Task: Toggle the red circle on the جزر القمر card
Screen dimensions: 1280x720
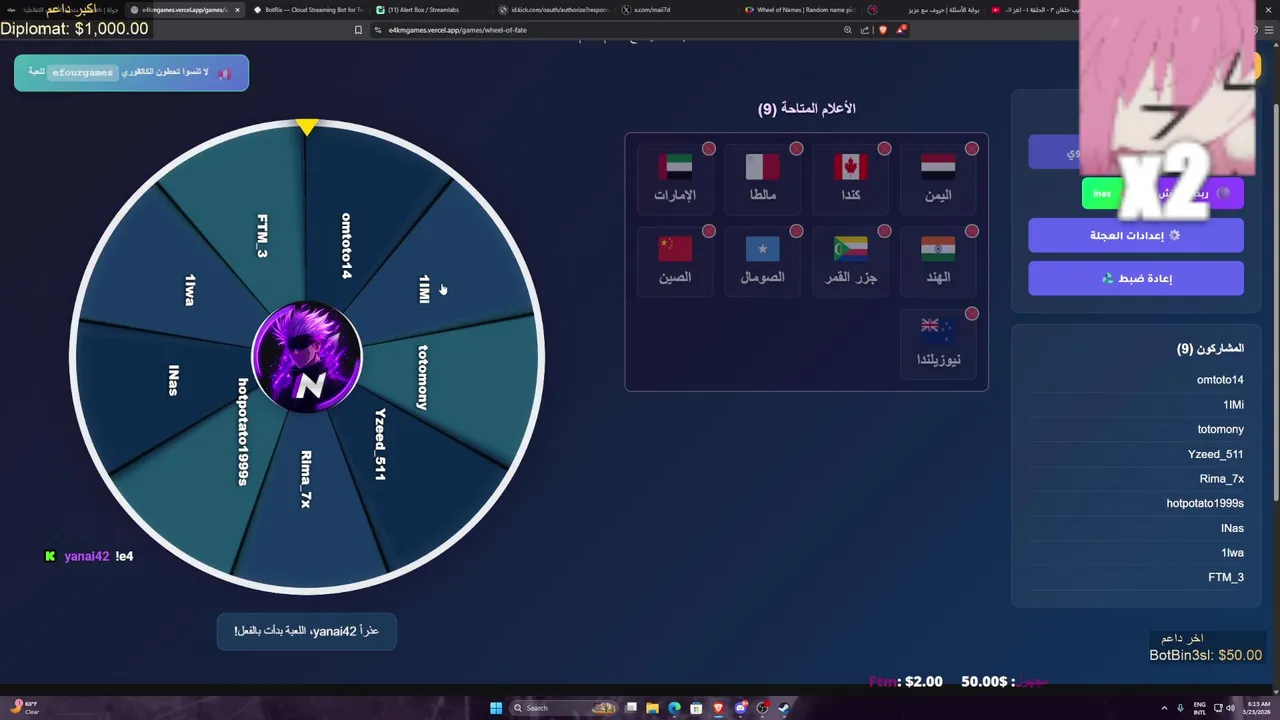Action: 884,231
